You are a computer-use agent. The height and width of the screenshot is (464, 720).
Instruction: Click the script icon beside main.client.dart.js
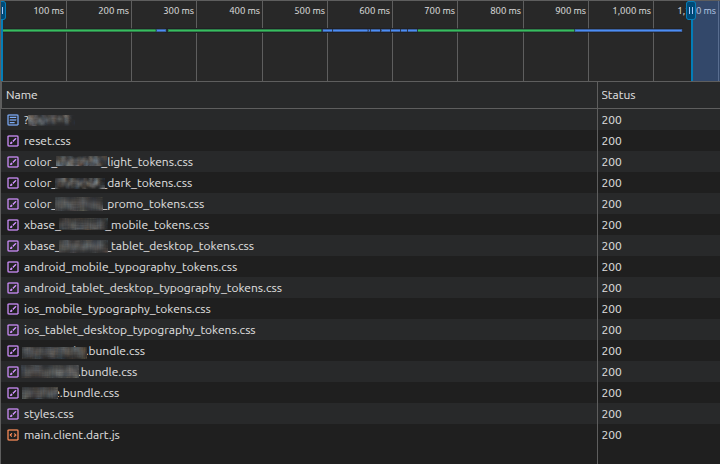(x=13, y=435)
